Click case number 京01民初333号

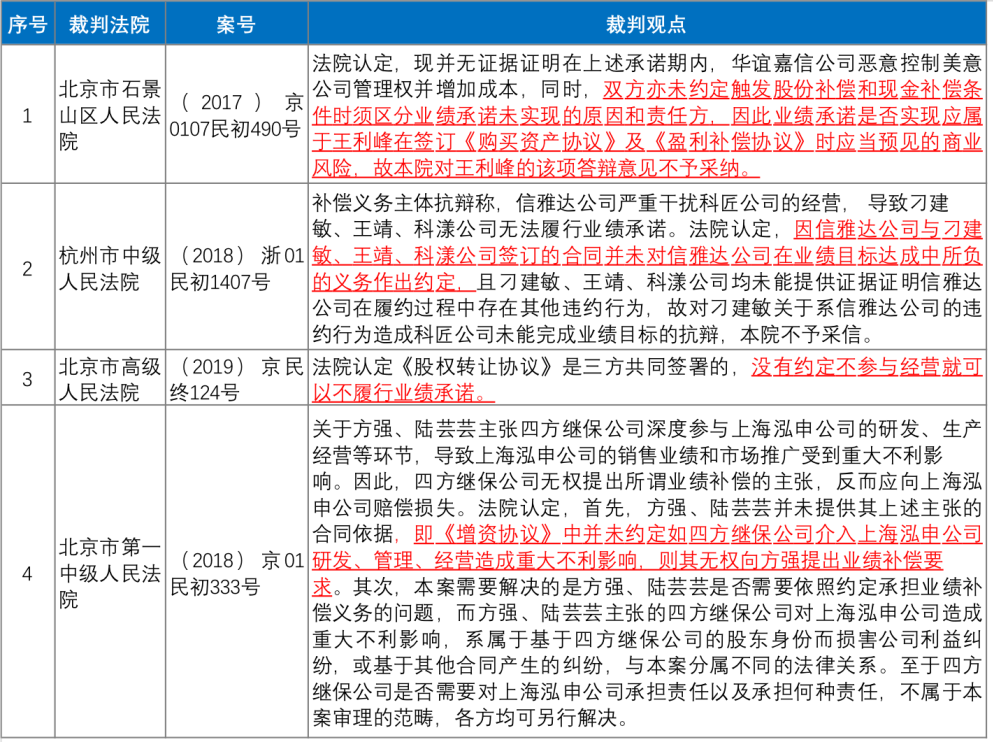click(236, 573)
